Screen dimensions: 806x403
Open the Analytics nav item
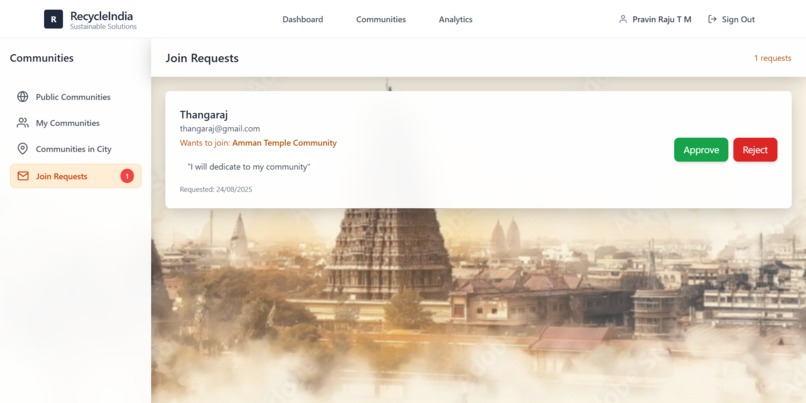click(x=455, y=20)
